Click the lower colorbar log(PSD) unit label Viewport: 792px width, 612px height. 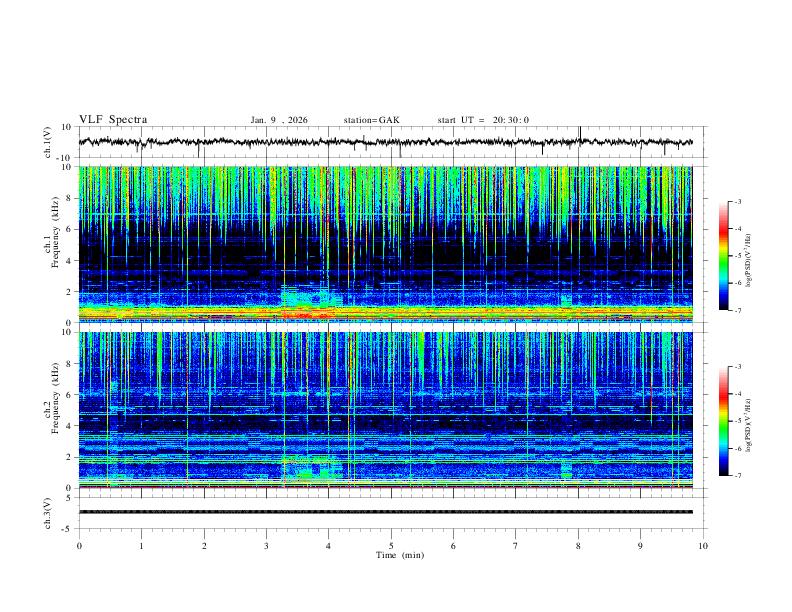point(749,426)
